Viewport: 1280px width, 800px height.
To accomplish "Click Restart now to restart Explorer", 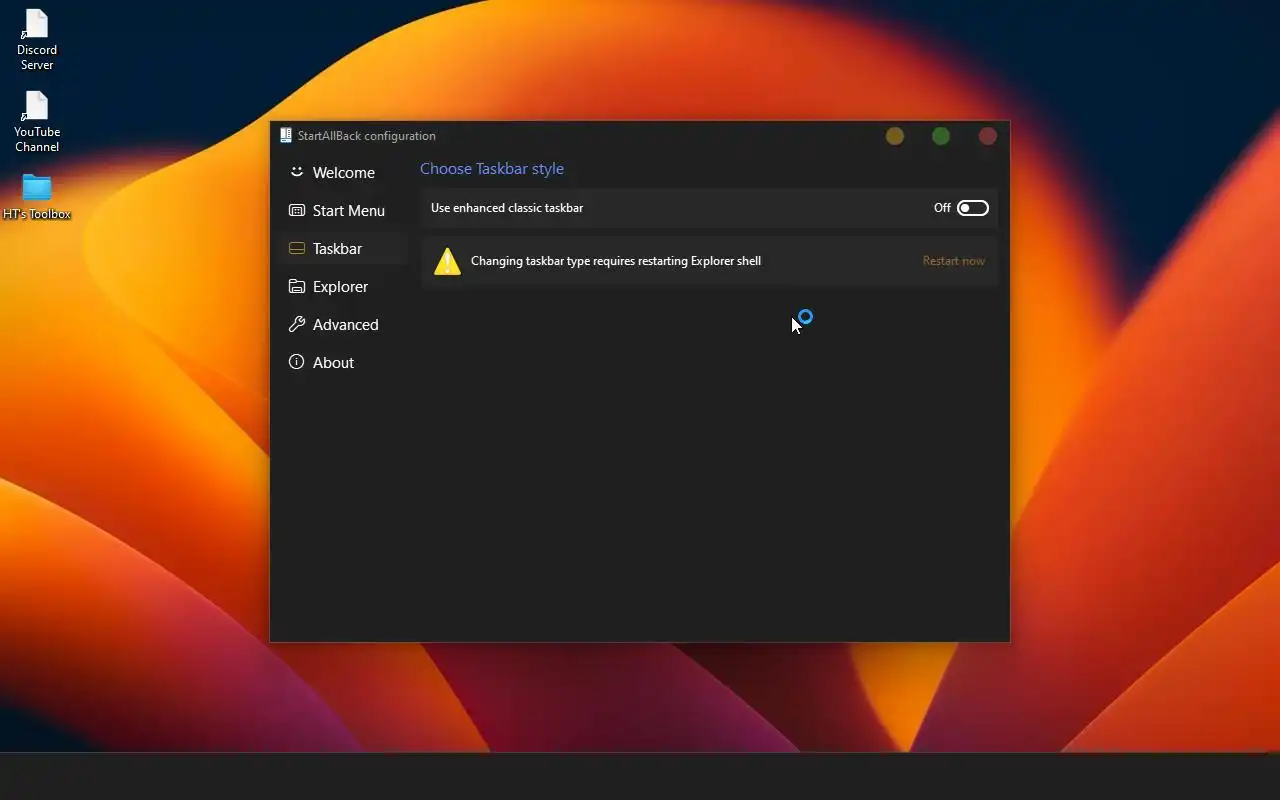I will tap(953, 261).
